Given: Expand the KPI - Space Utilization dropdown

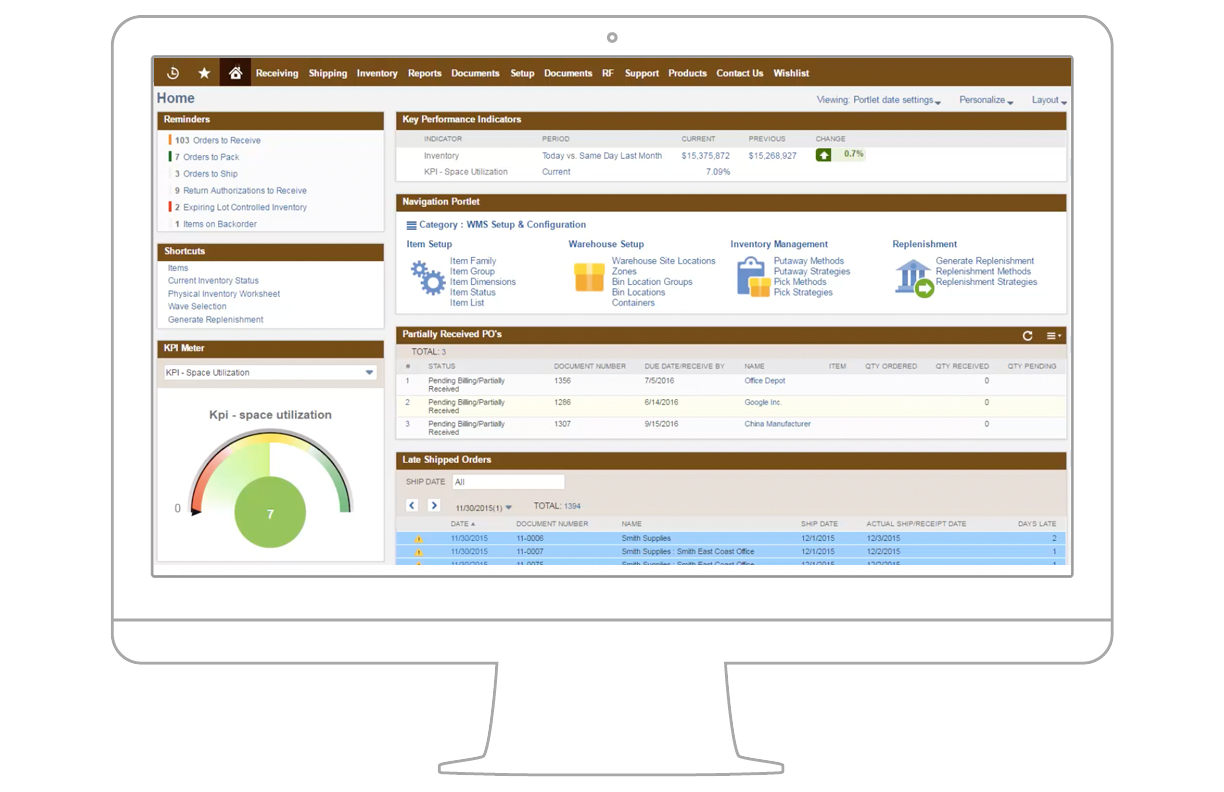Looking at the screenshot, I should point(369,373).
